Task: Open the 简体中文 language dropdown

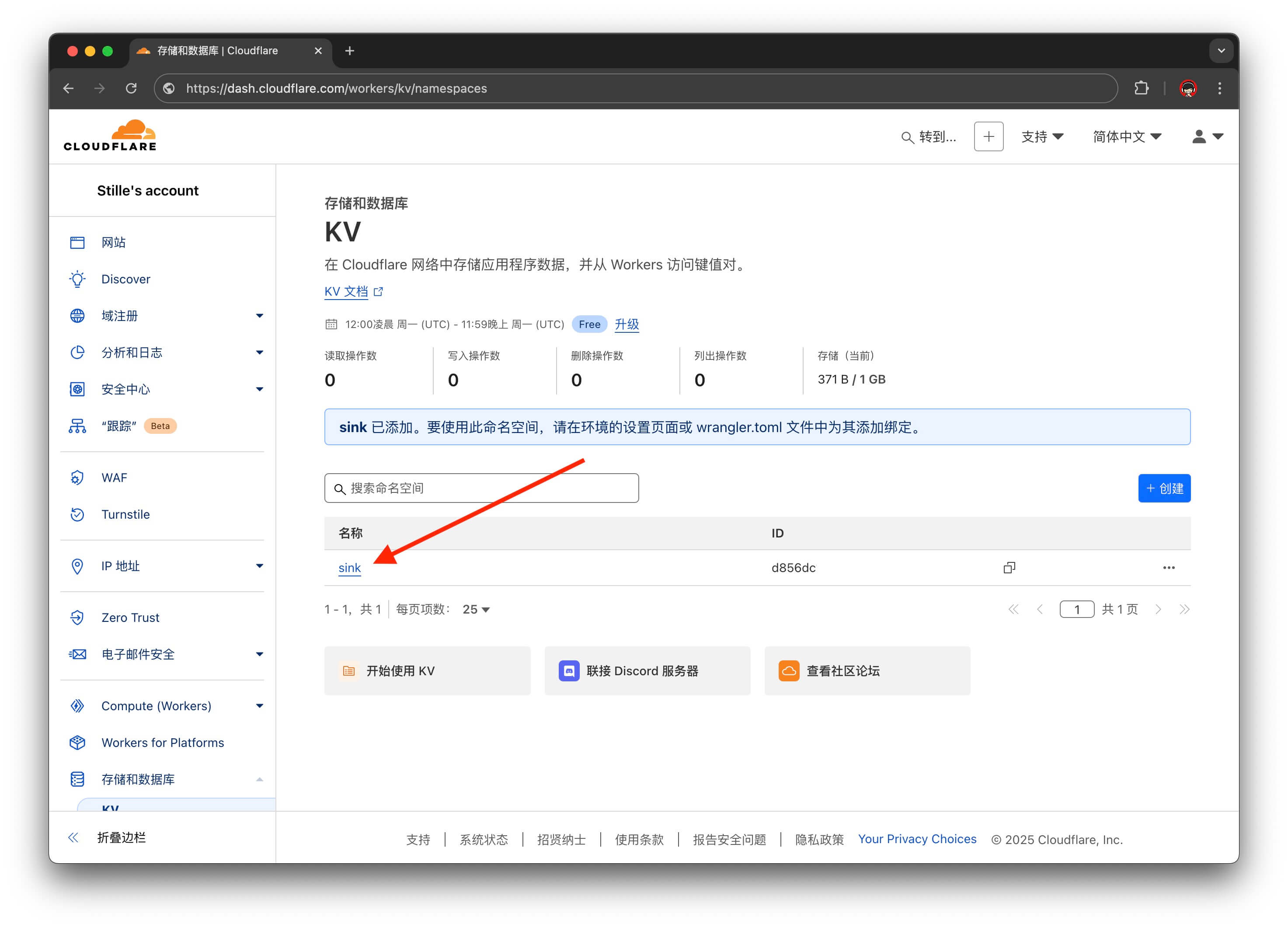Action: pyautogui.click(x=1127, y=136)
